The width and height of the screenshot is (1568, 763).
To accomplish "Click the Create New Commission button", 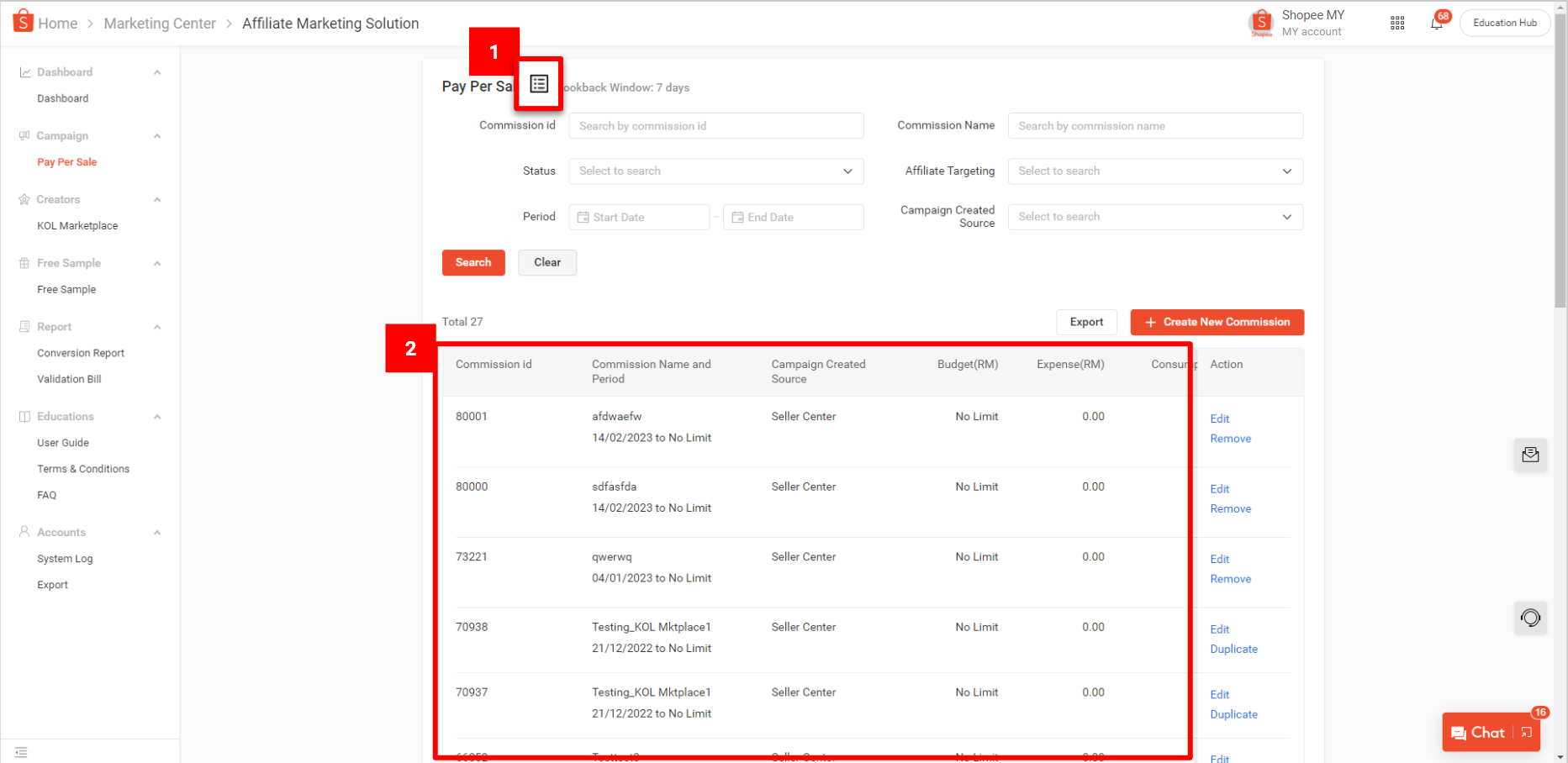I will pos(1217,322).
